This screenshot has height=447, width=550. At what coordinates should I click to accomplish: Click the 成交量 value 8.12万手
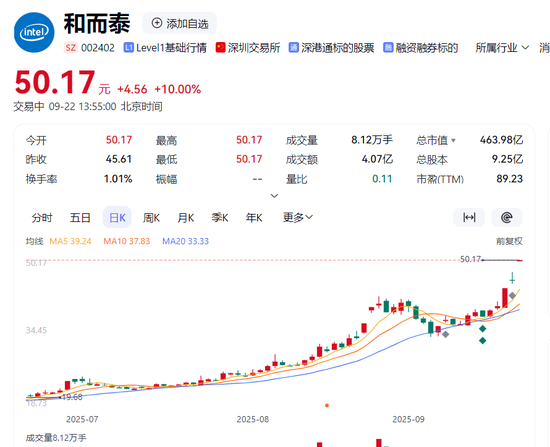tap(372, 140)
